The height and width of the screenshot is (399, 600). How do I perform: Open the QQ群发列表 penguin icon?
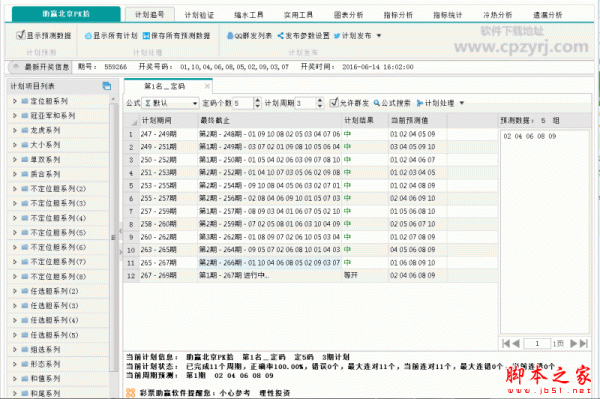point(230,36)
